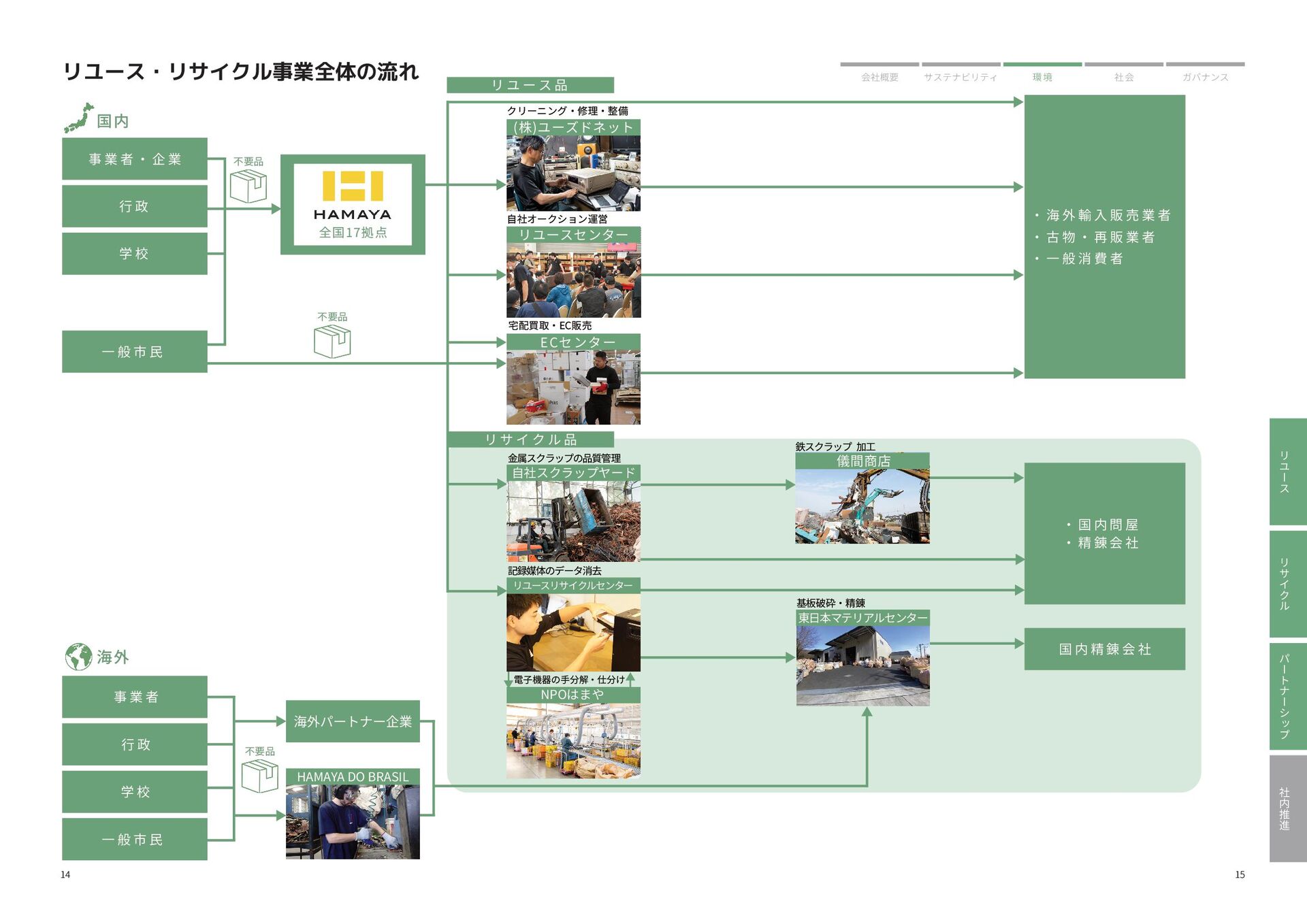Click the globe icon beside 海外

point(78,657)
